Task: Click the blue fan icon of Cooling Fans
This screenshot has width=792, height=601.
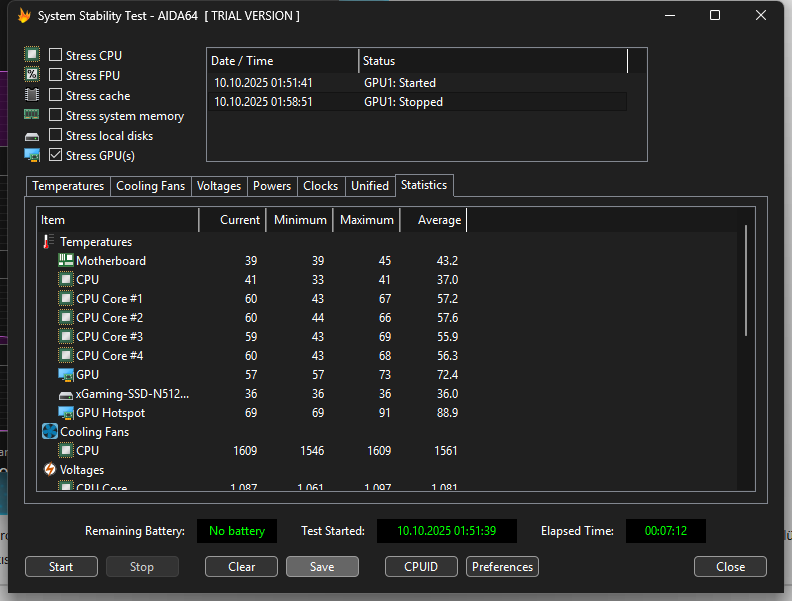Action: (x=50, y=431)
